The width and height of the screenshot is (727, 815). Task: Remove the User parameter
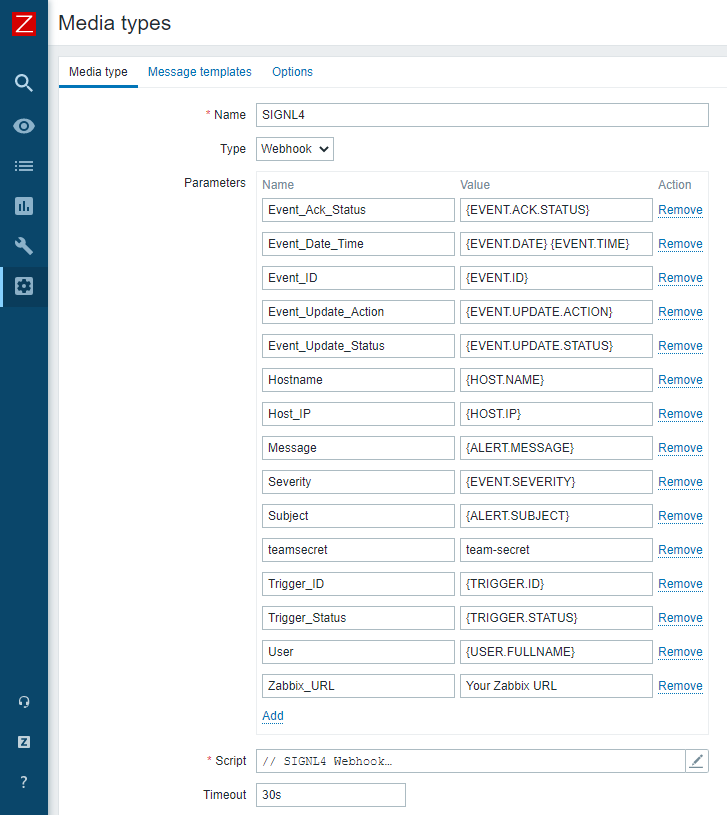click(x=680, y=652)
